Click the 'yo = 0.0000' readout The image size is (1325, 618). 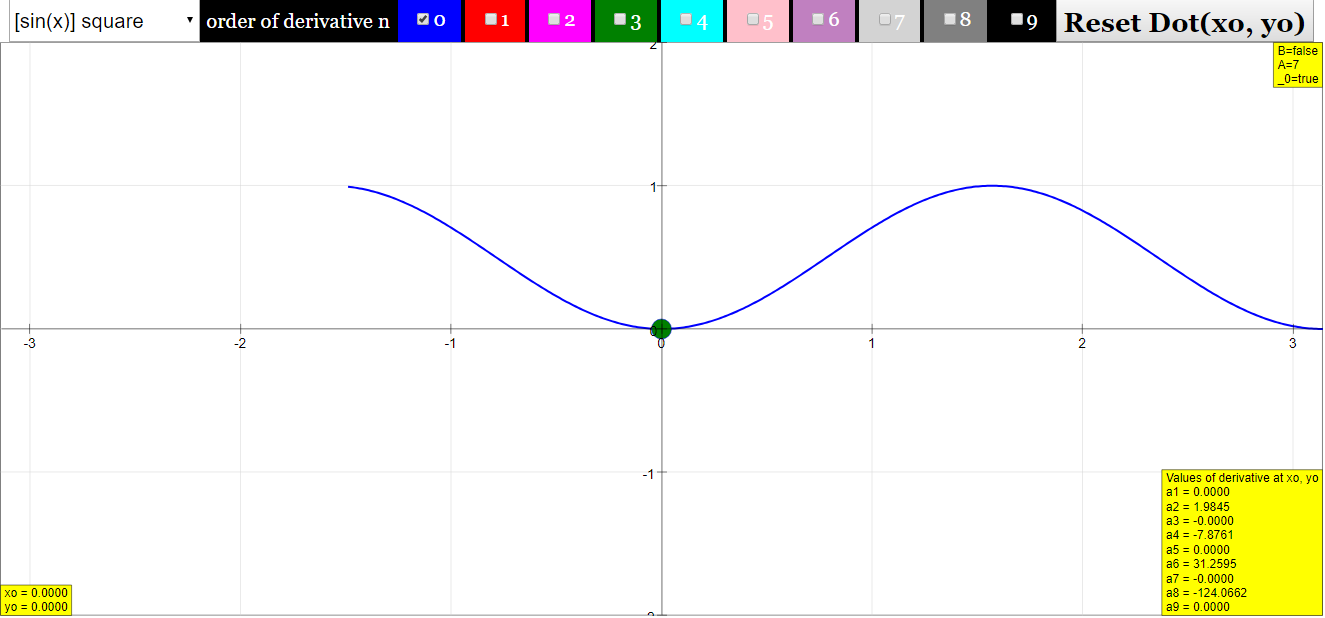(36, 606)
